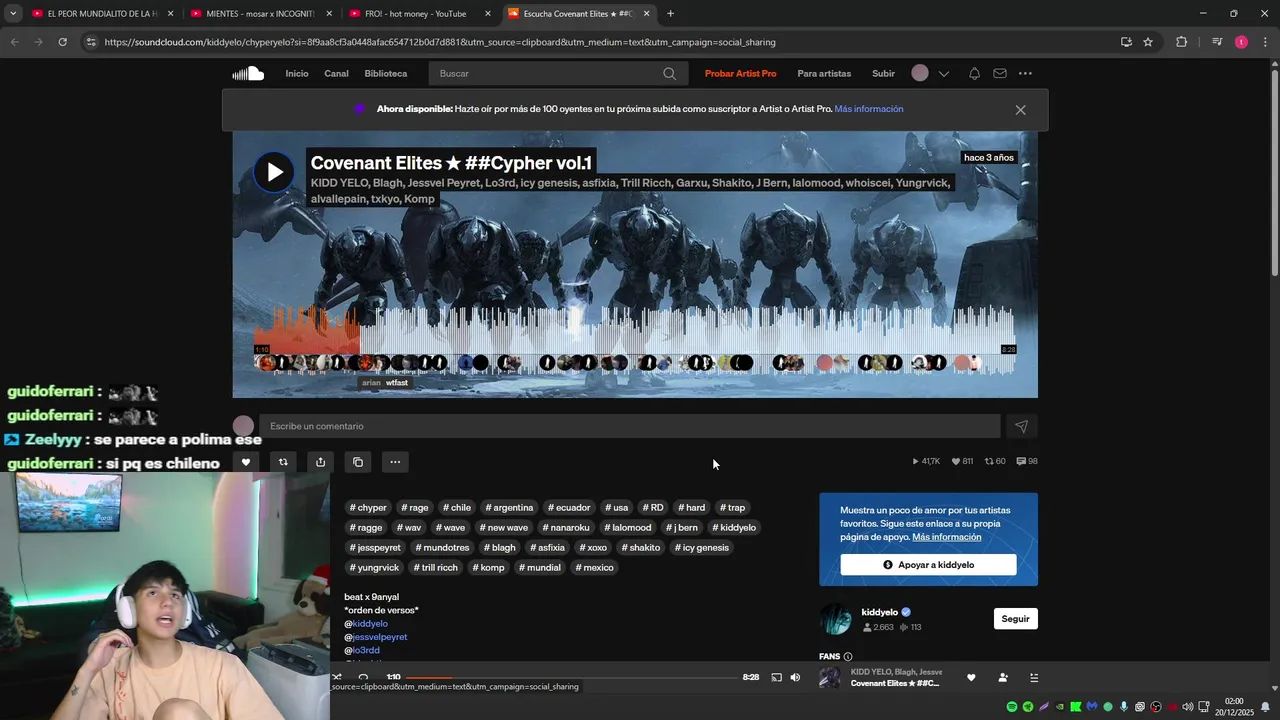The width and height of the screenshot is (1280, 720).
Task: Click the address bar URL
Action: coord(440,42)
